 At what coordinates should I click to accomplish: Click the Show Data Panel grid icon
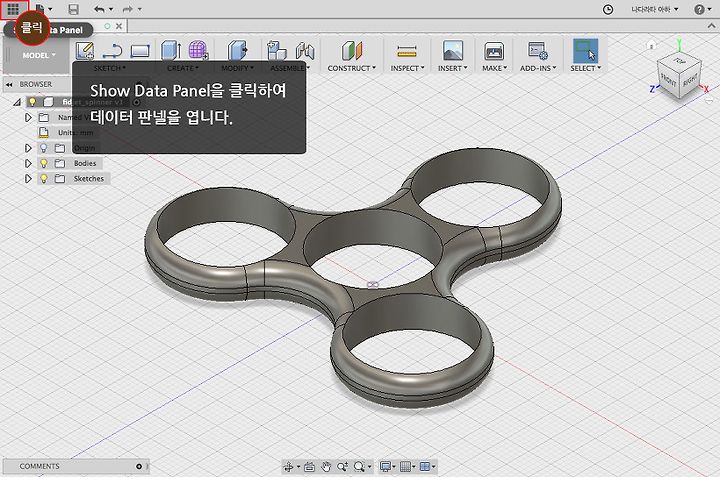(13, 9)
